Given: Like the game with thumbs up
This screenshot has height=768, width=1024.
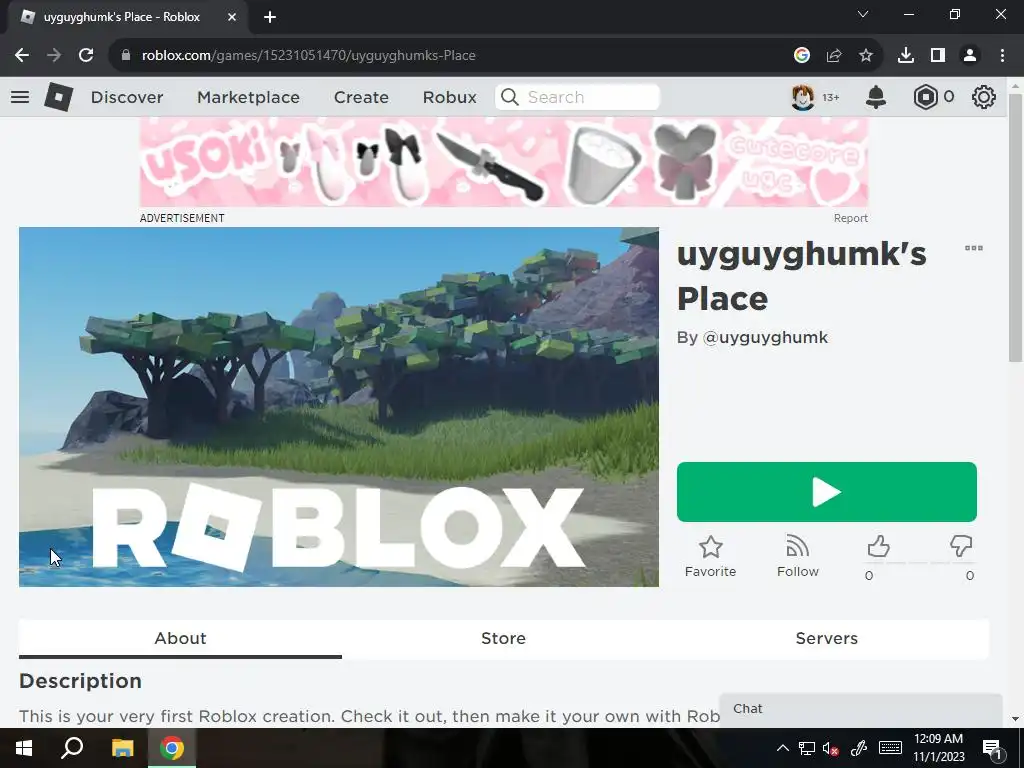Looking at the screenshot, I should [878, 547].
